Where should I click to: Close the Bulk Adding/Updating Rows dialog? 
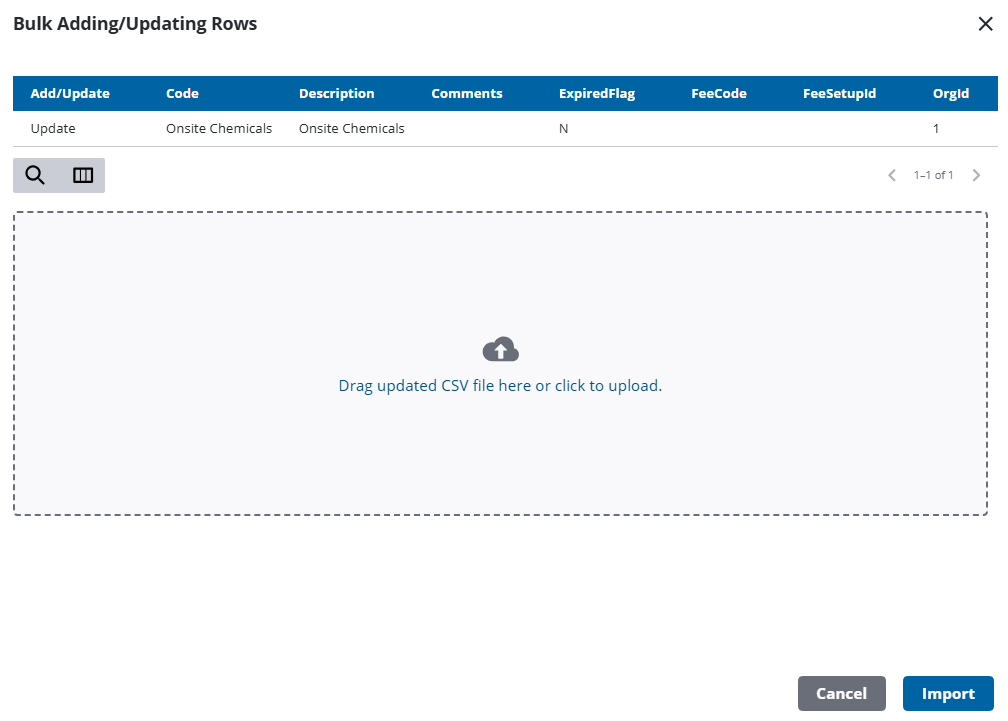(985, 25)
